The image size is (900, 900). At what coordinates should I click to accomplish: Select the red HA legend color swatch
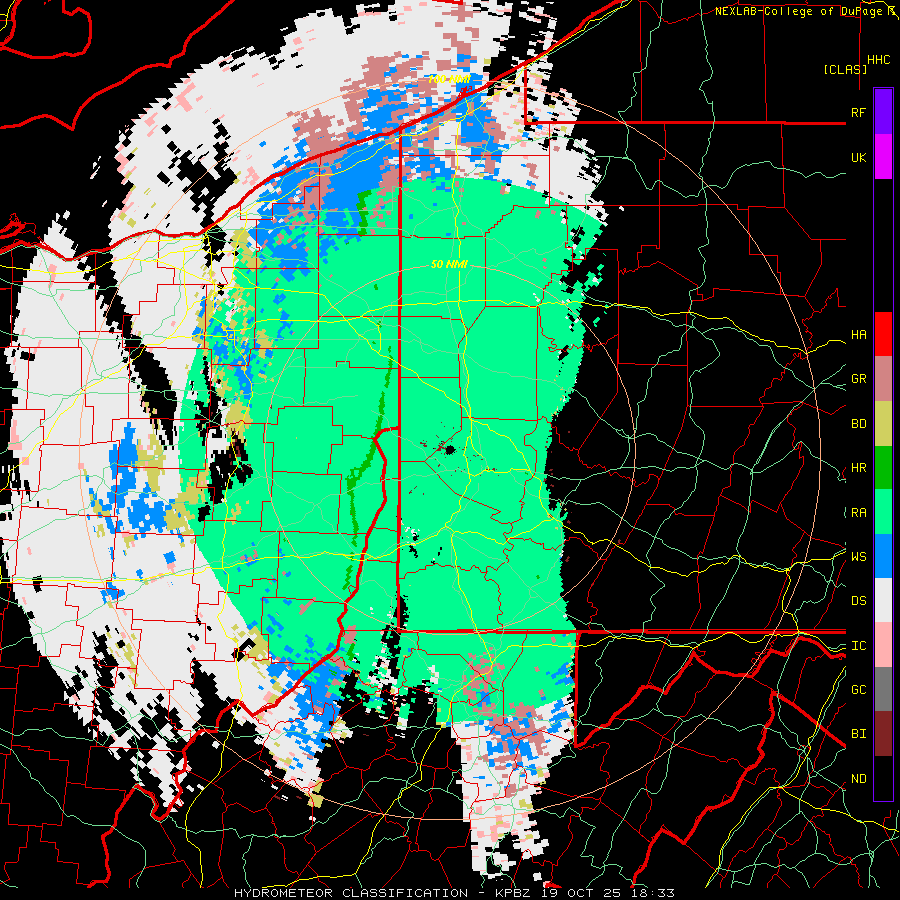(883, 334)
